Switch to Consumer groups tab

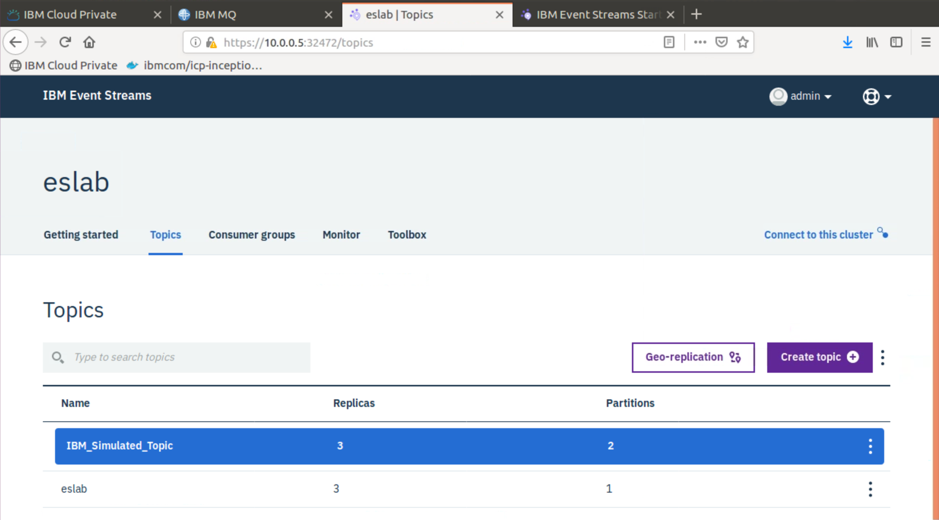252,235
